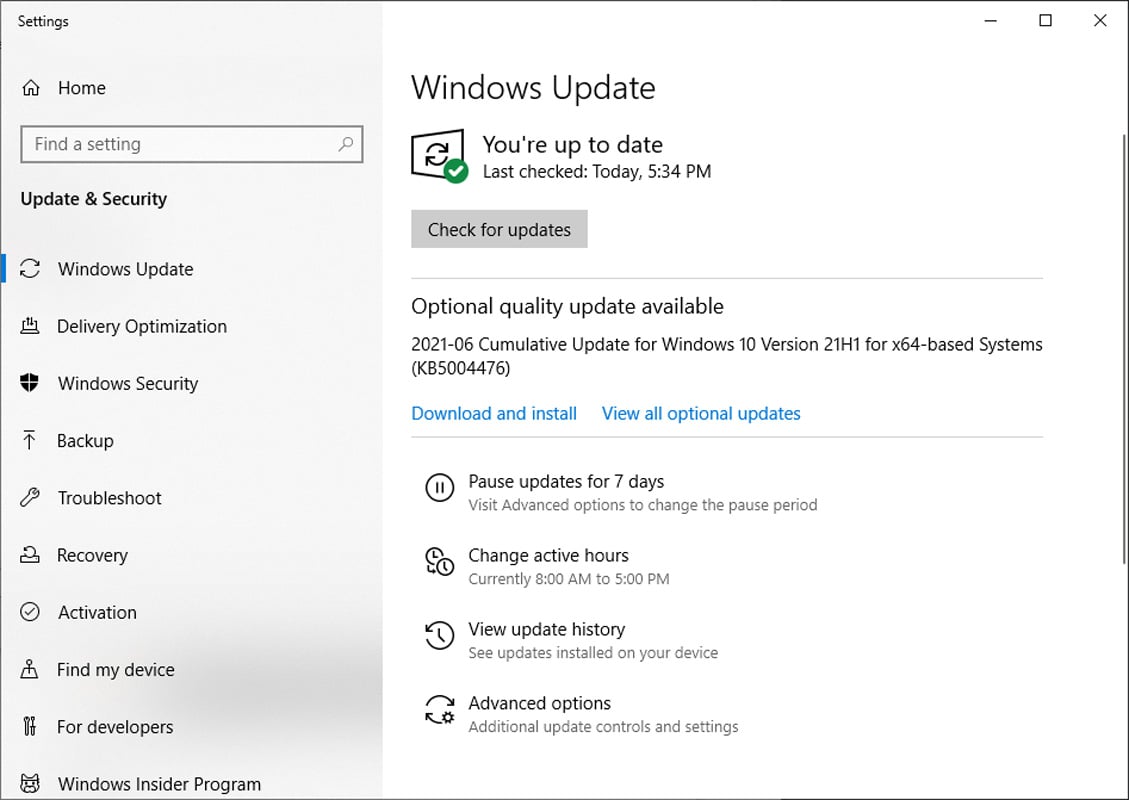
Task: Maximize the Settings window
Action: [1045, 20]
